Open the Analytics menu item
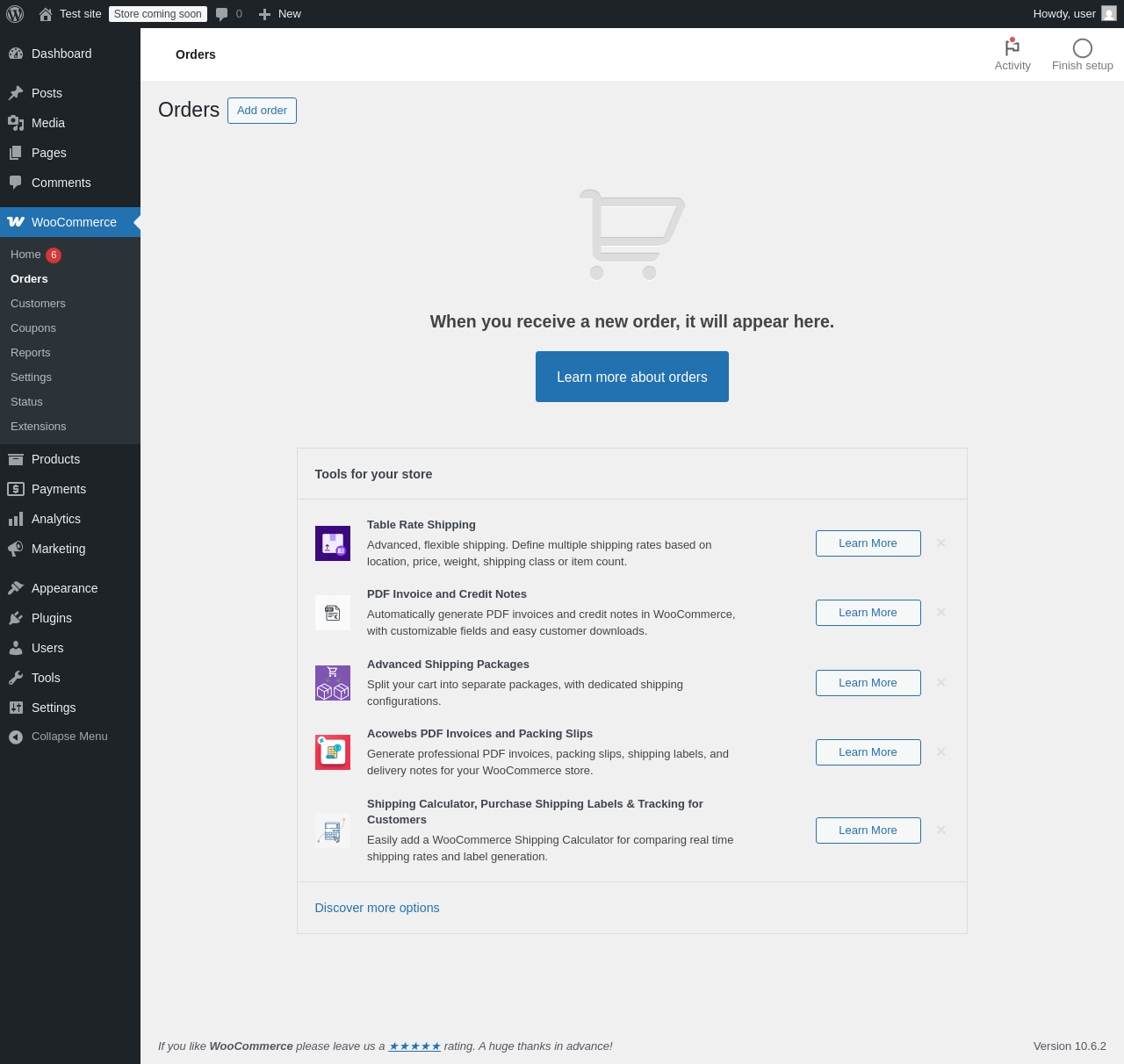Screen dimensions: 1124x1064 [x=55, y=519]
